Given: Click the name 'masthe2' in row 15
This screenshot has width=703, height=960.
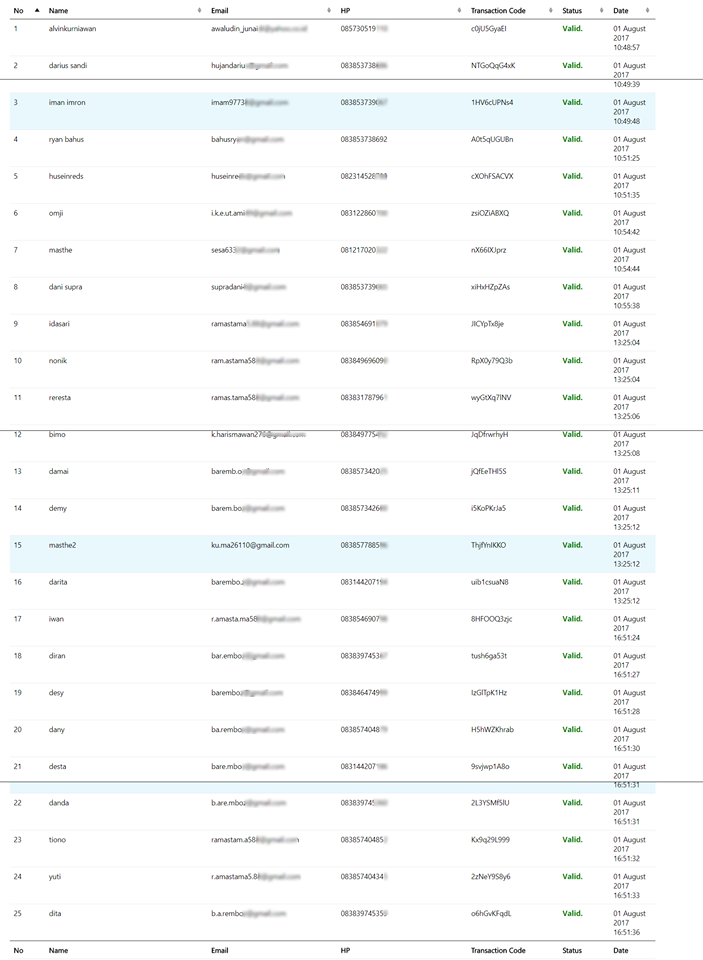Looking at the screenshot, I should (63, 545).
